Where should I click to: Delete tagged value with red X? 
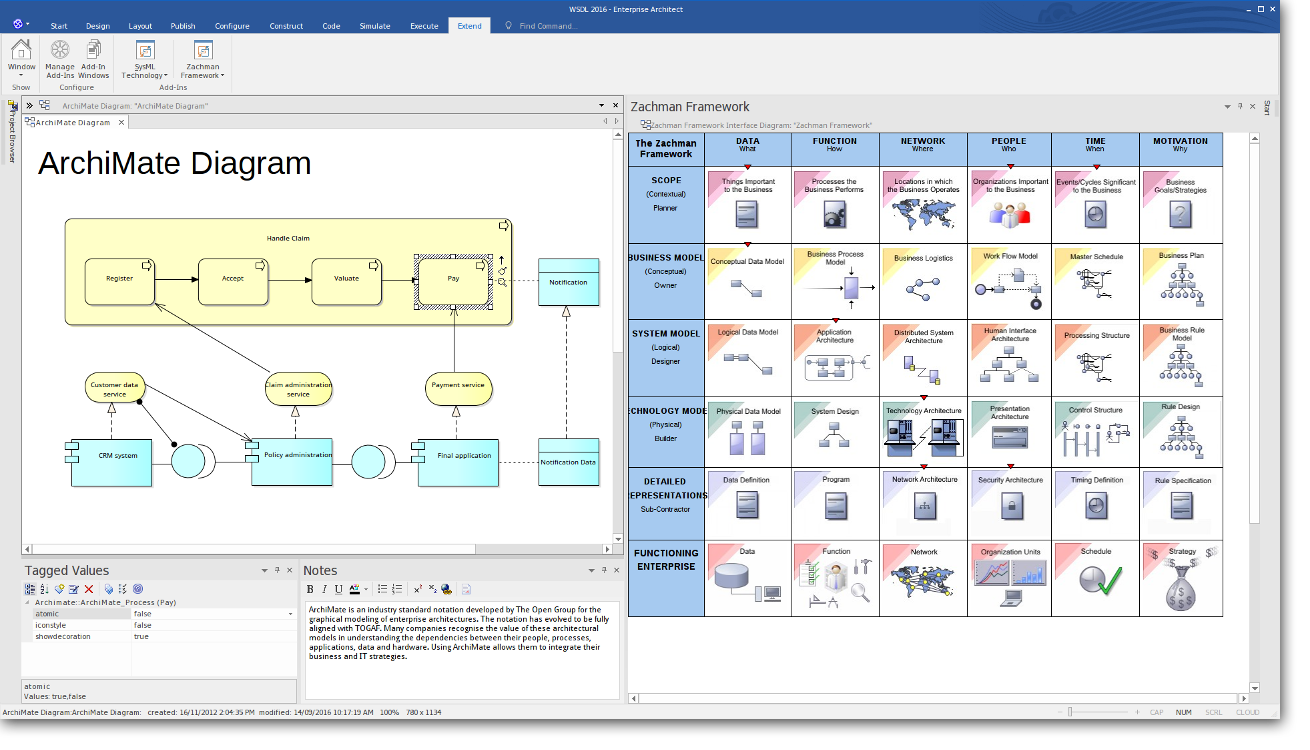point(89,590)
